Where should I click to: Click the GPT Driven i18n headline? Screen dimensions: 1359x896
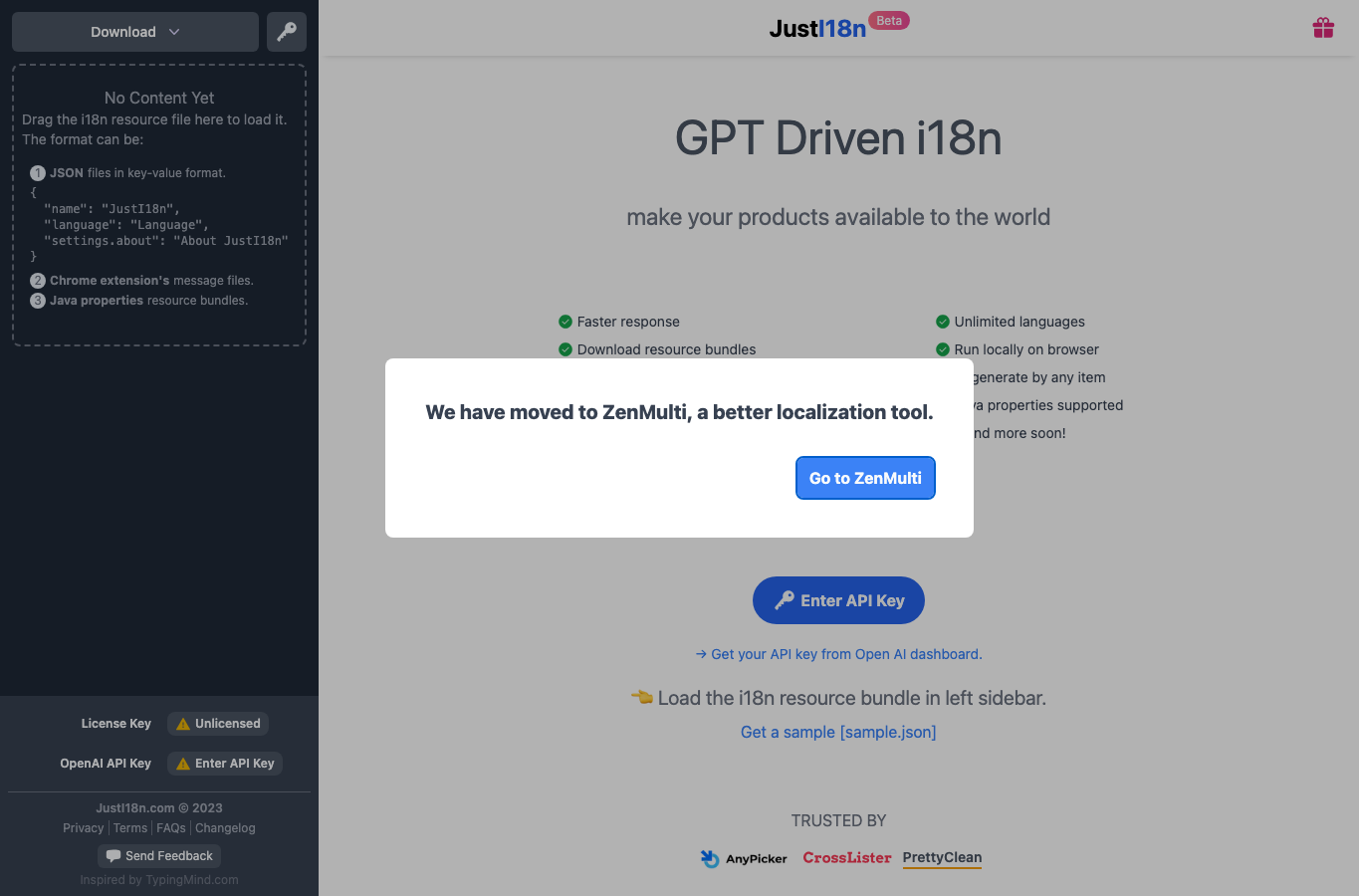[838, 137]
